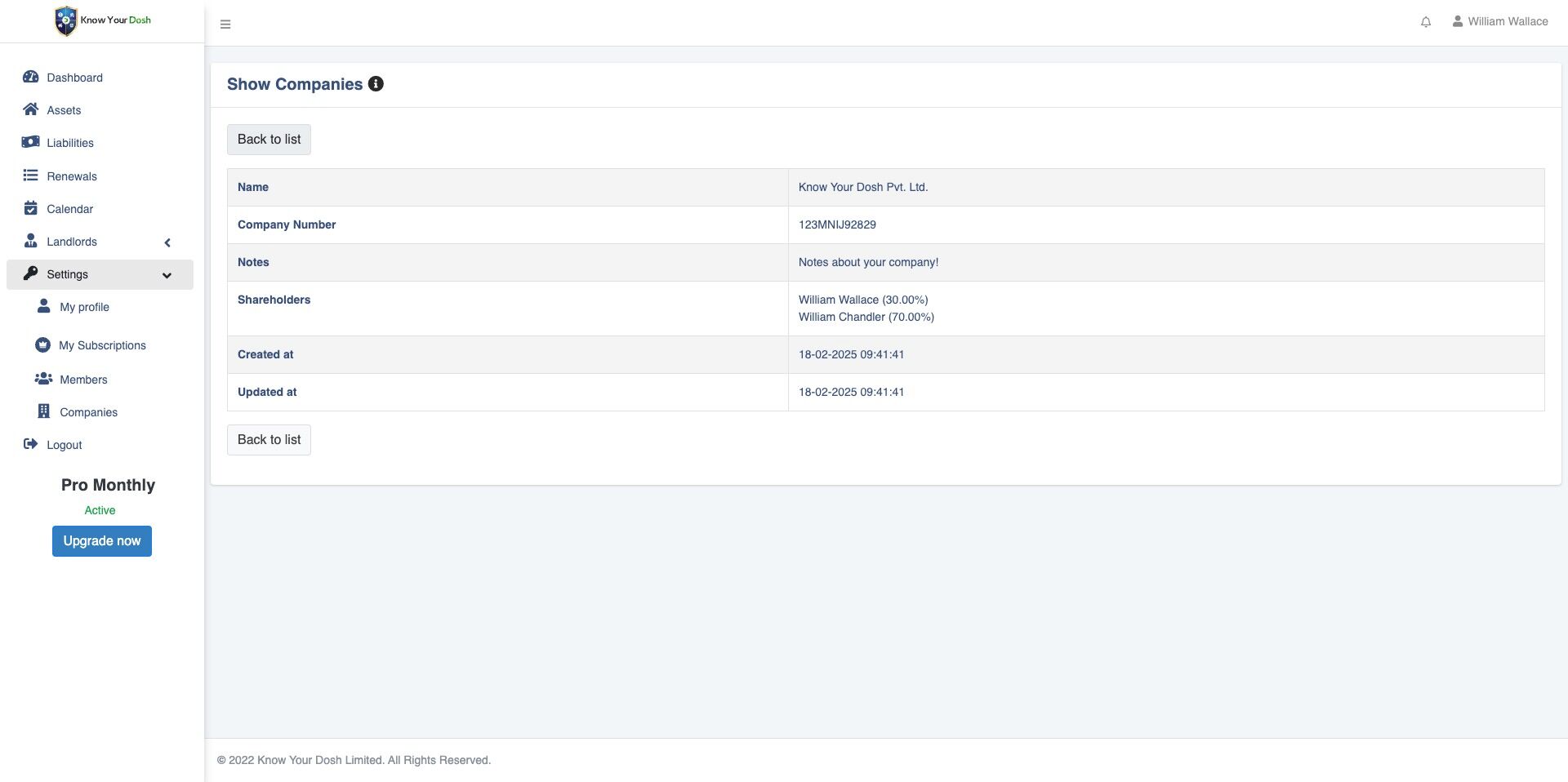Click the Shareholders row label

click(x=274, y=300)
